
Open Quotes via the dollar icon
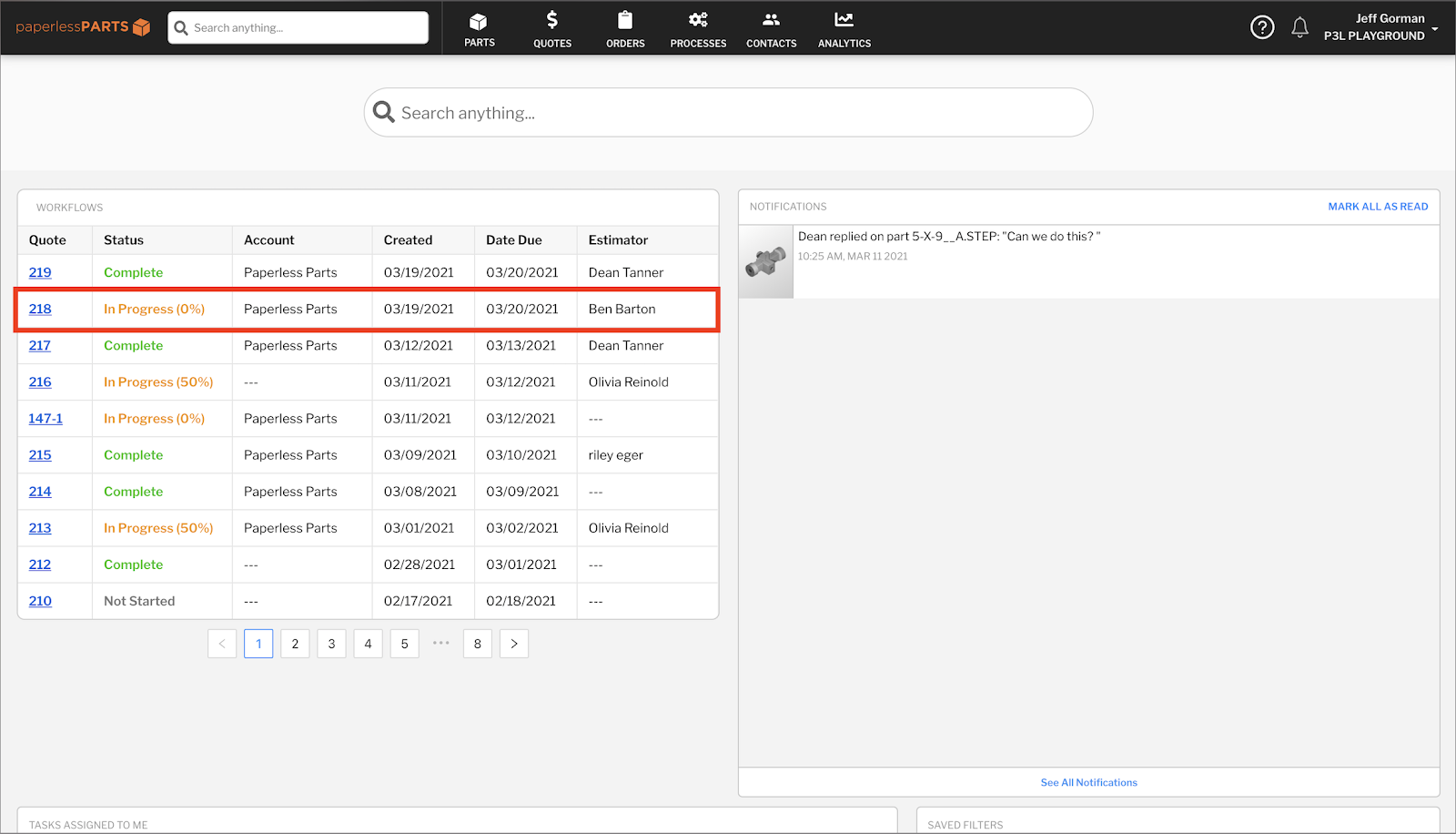coord(552,20)
